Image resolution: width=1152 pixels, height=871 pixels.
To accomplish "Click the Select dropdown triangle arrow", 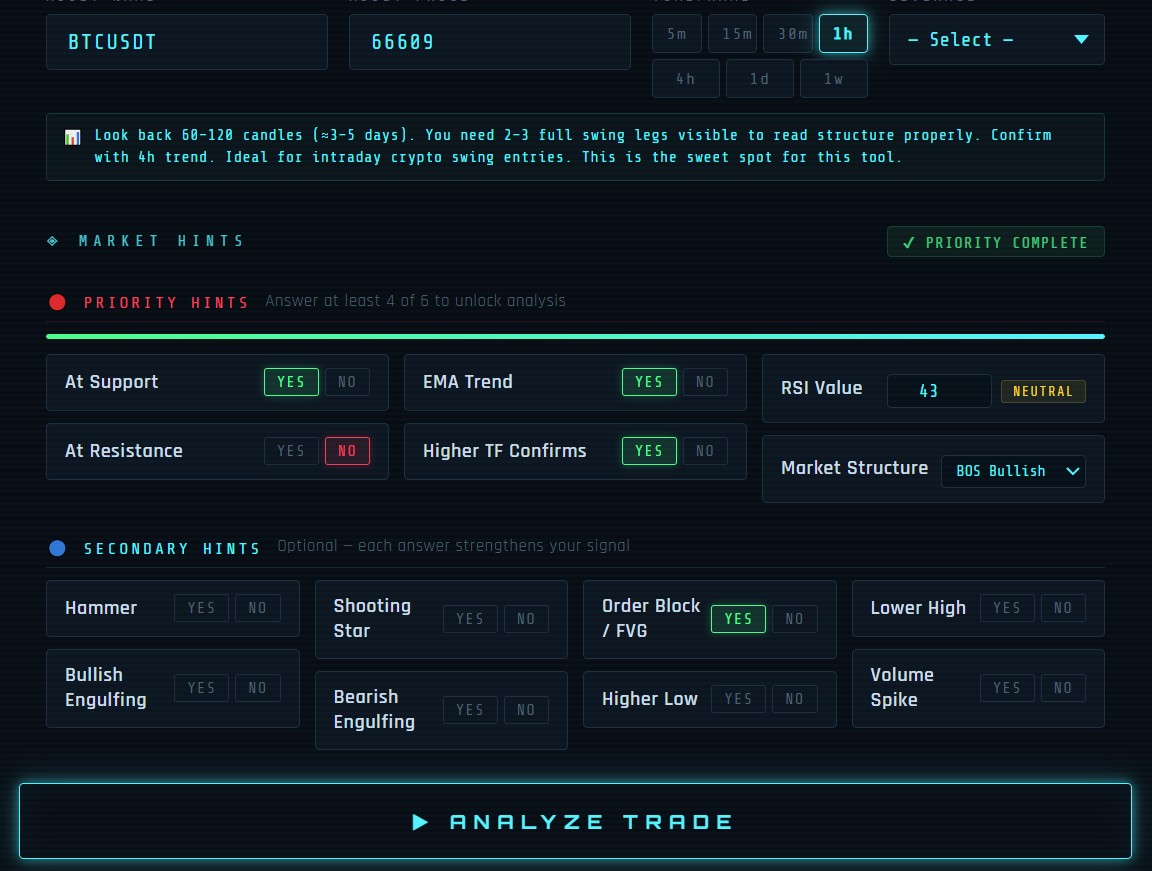I will [x=1081, y=40].
